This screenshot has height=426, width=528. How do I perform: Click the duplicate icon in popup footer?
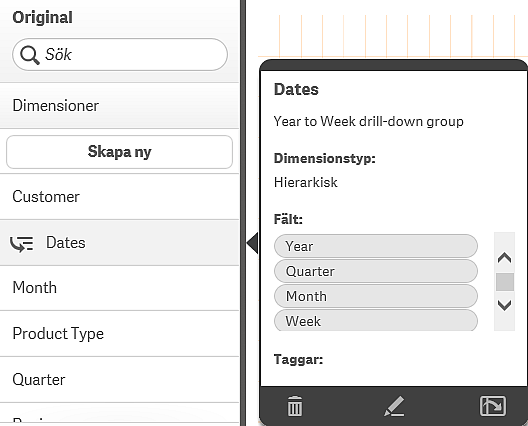[x=493, y=406]
